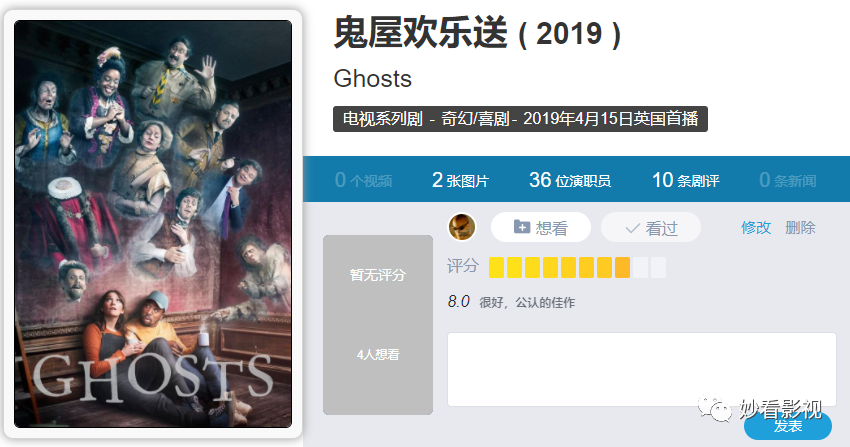Select the fifth yellow rating block
The width and height of the screenshot is (850, 447).
tap(568, 268)
